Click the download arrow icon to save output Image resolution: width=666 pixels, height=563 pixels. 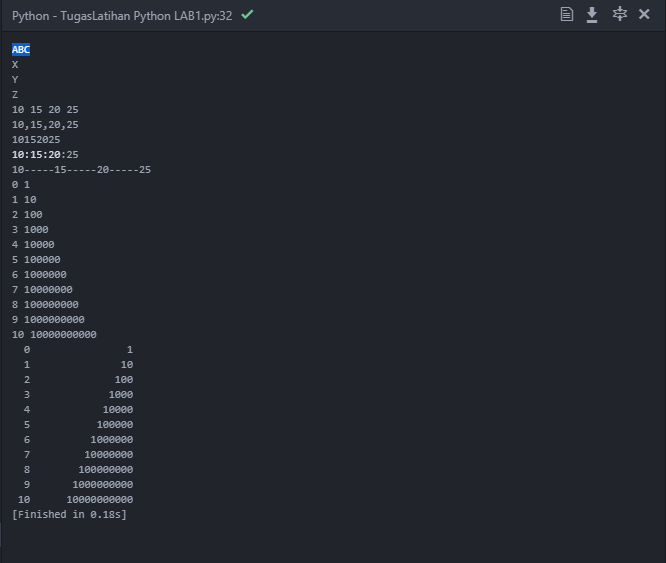click(592, 15)
